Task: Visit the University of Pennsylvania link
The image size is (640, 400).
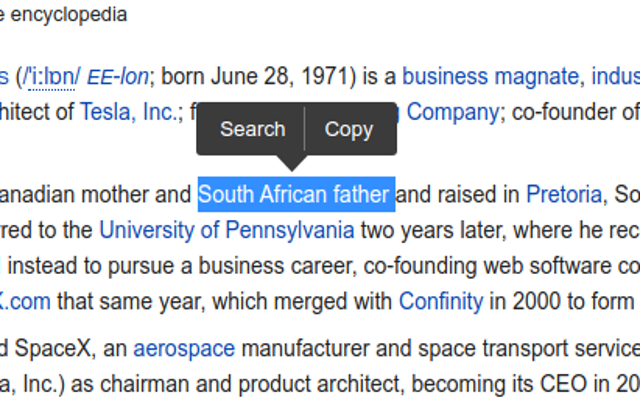Action: coord(227,230)
